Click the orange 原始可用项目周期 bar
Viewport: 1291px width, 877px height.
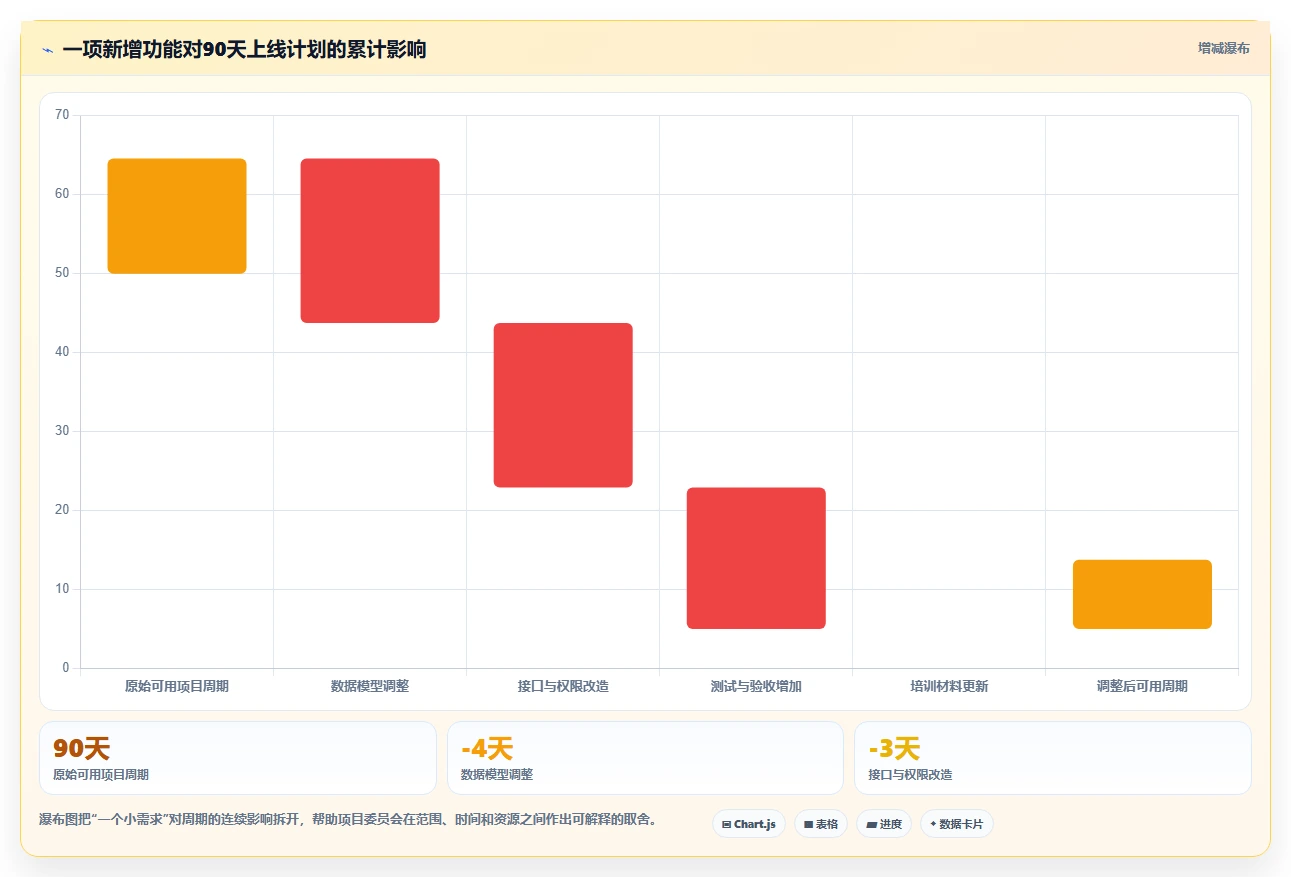pyautogui.click(x=177, y=216)
